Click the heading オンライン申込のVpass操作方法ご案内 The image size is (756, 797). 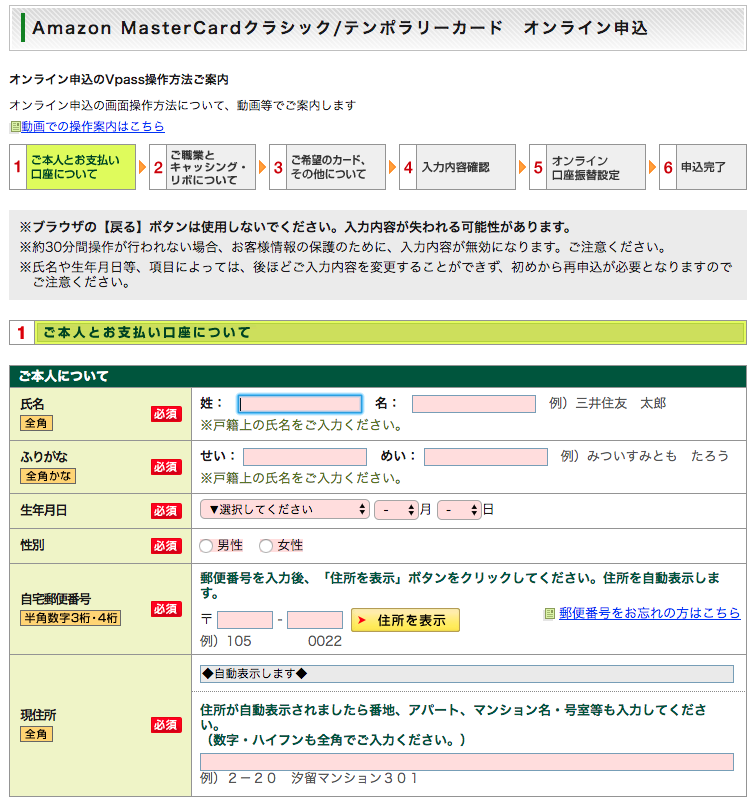(x=119, y=80)
